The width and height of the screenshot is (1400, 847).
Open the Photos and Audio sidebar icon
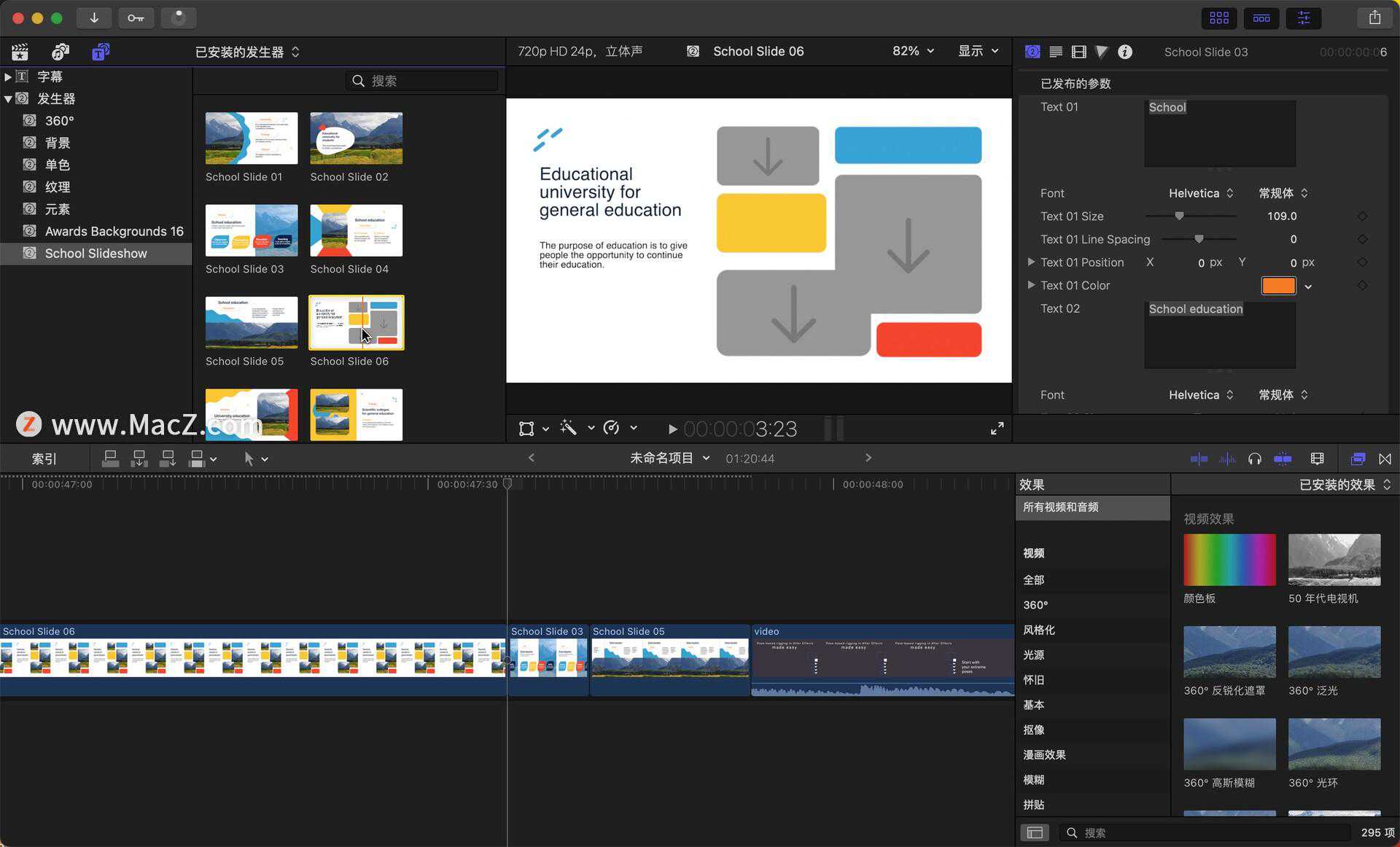(x=61, y=52)
